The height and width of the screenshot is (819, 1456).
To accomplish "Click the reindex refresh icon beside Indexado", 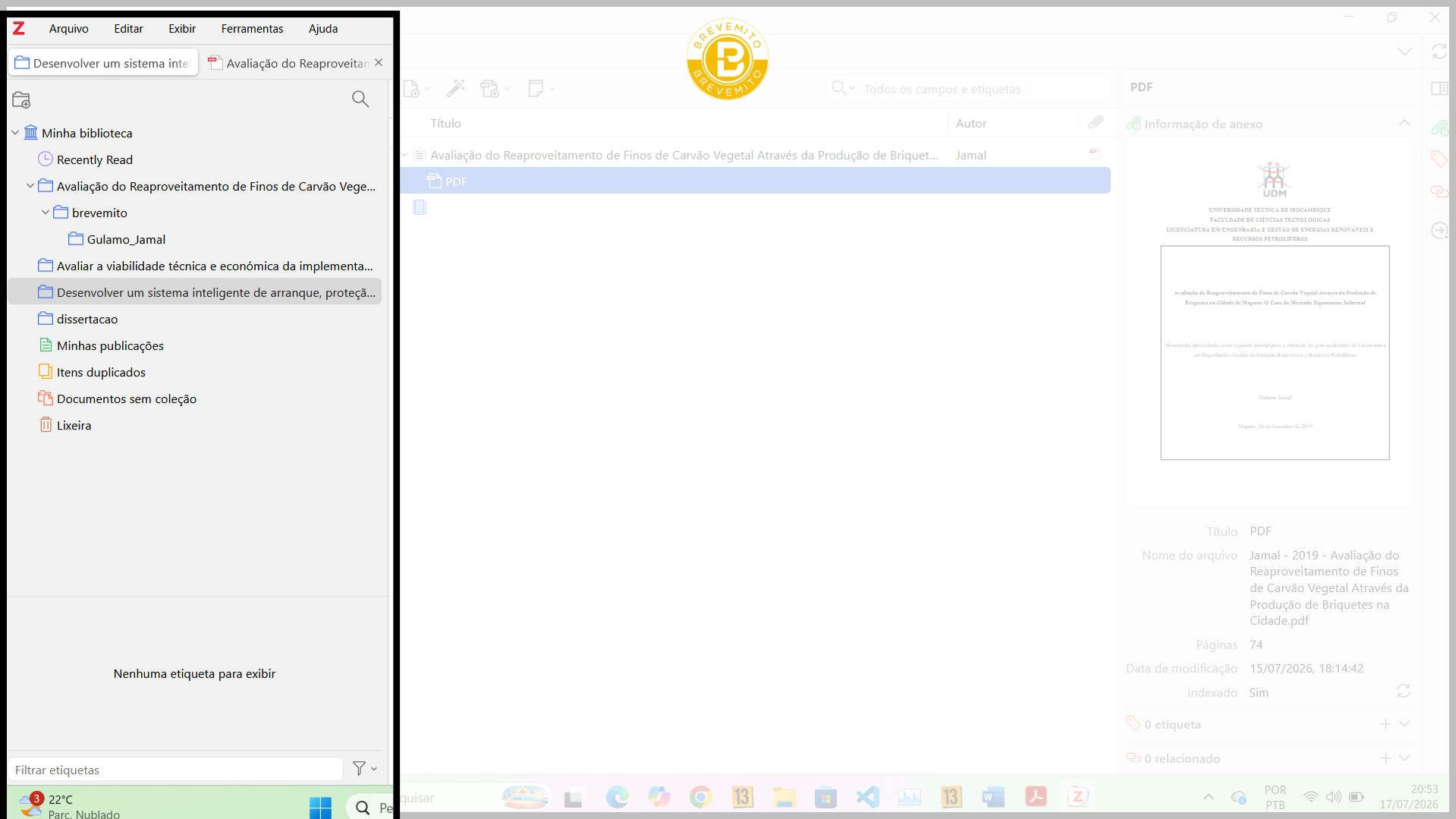I will 1404,691.
